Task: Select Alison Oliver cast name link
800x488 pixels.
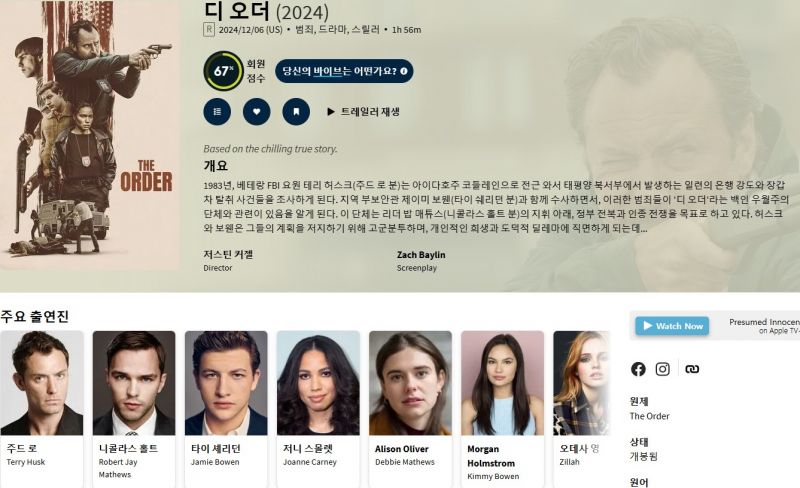Action: pos(402,449)
